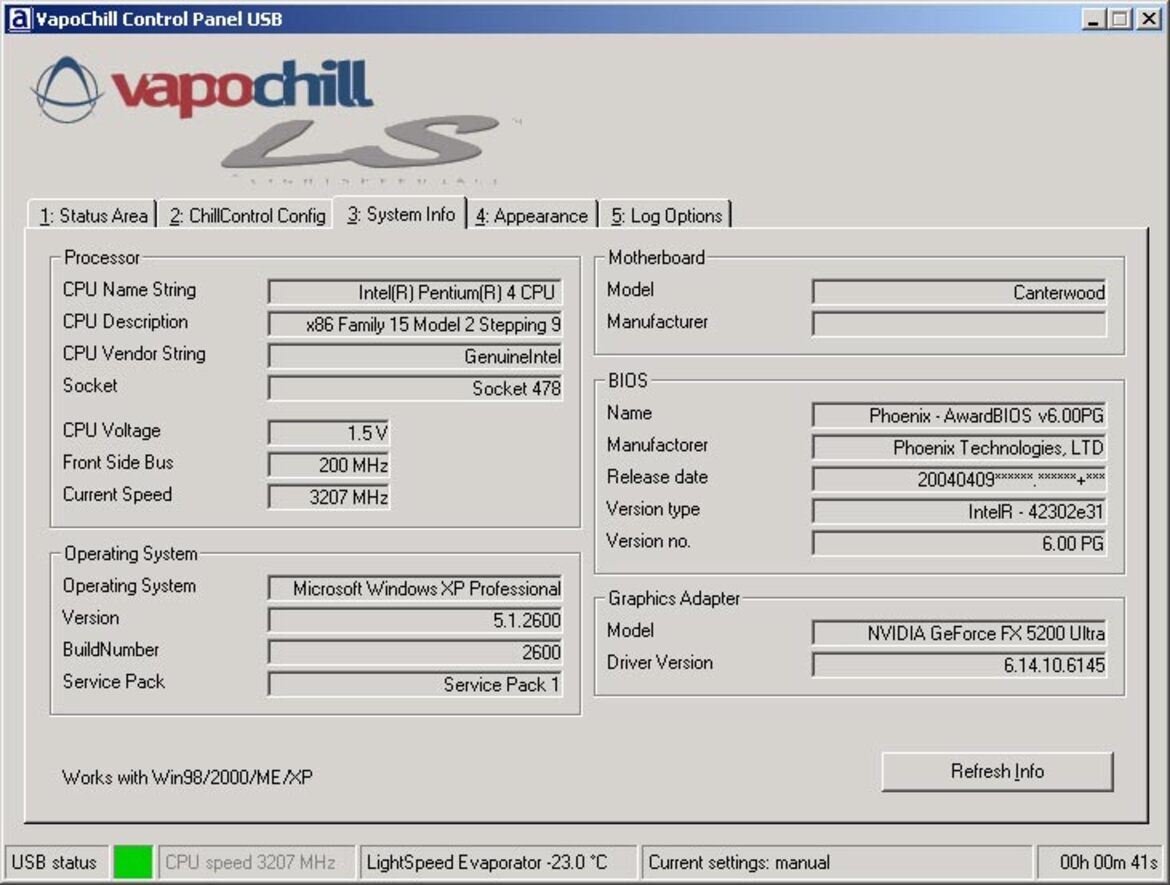The height and width of the screenshot is (885, 1170).
Task: Click the green USB status indicator
Action: tap(133, 862)
